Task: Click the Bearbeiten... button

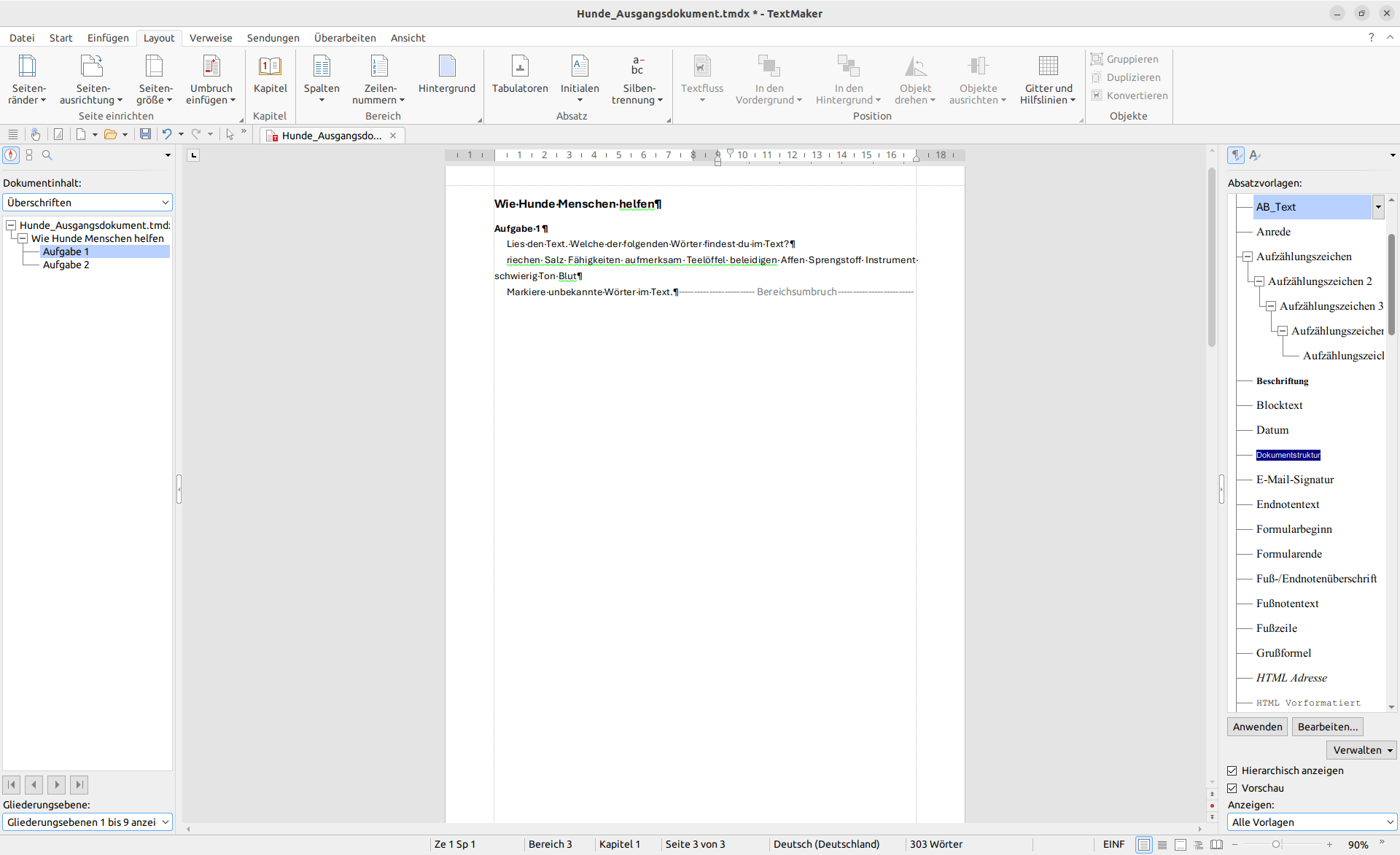Action: pyautogui.click(x=1327, y=727)
